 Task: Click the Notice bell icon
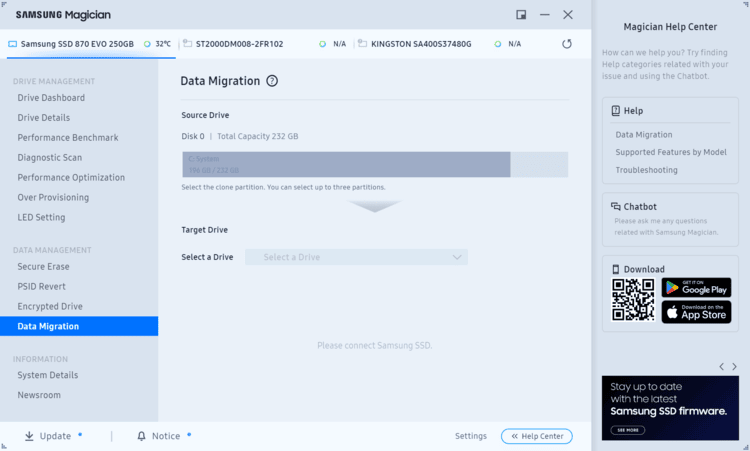141,436
